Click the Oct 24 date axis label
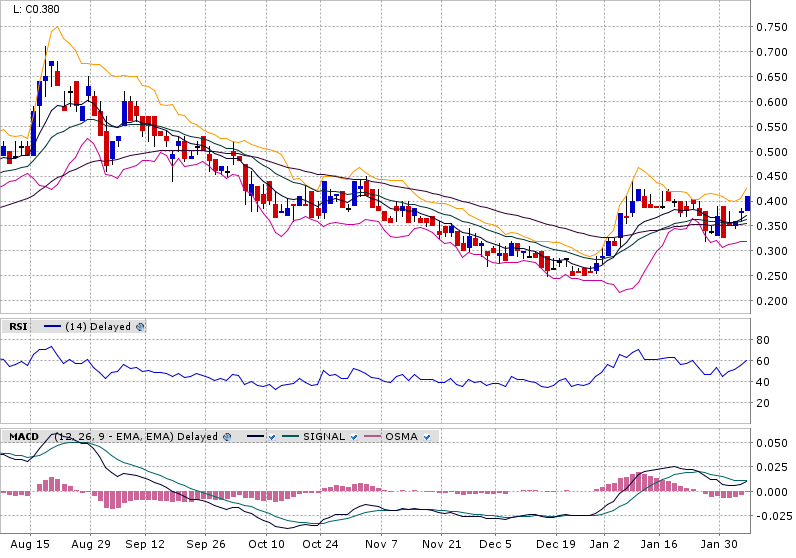796x558 pixels. click(320, 545)
